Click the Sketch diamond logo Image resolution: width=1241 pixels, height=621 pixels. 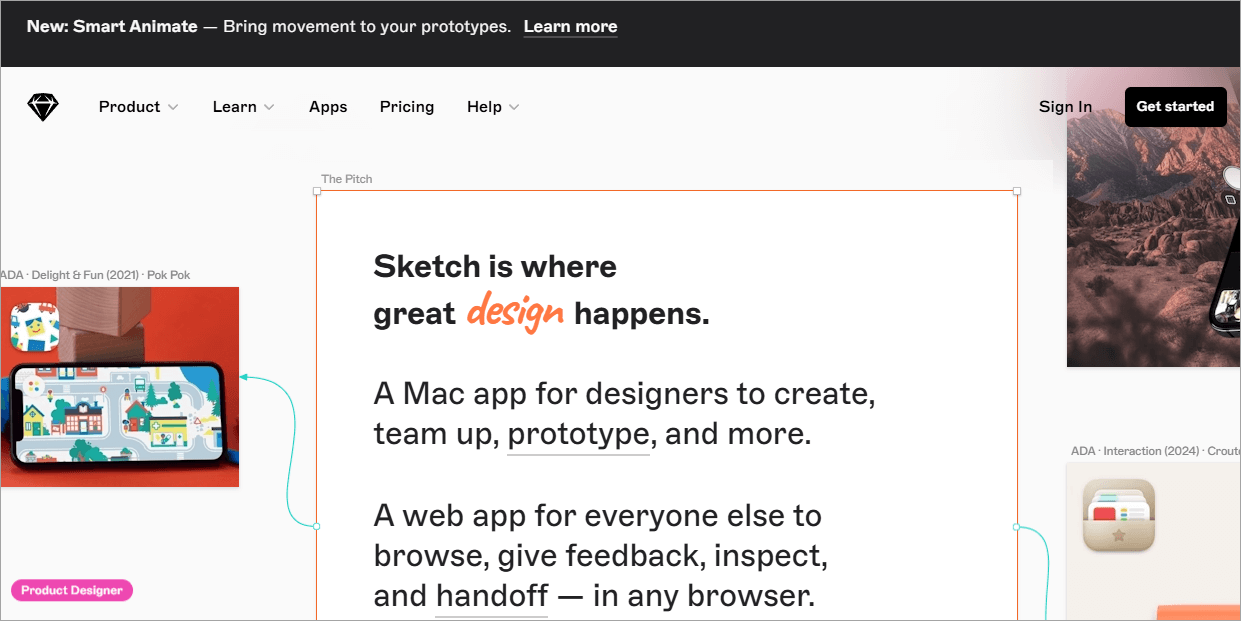click(x=43, y=107)
